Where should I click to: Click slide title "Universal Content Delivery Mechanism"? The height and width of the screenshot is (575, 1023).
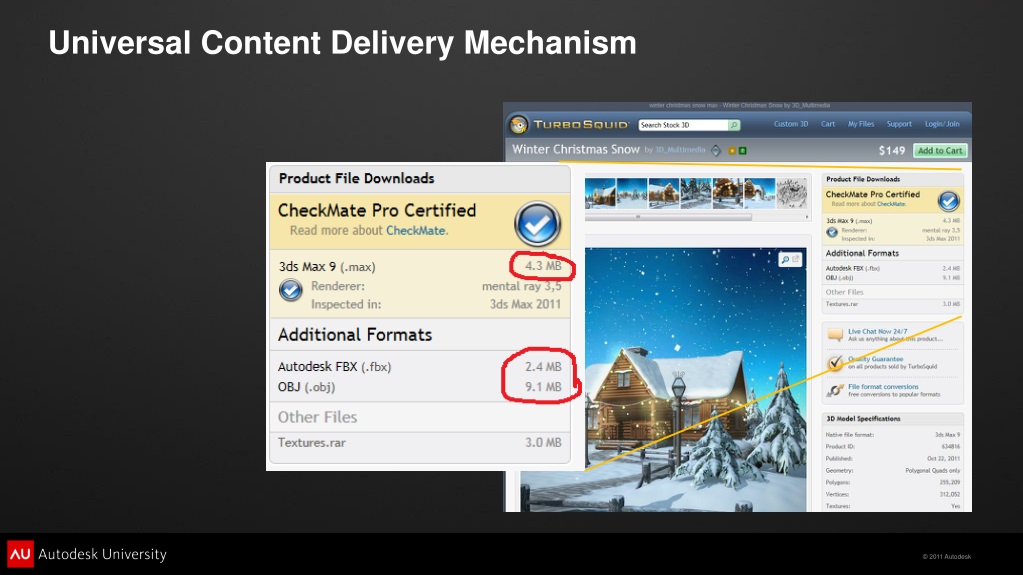[x=343, y=42]
